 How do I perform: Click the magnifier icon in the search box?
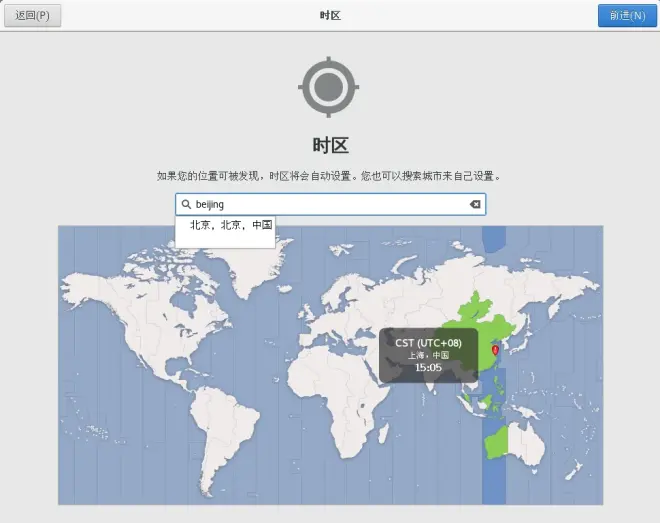click(x=186, y=204)
